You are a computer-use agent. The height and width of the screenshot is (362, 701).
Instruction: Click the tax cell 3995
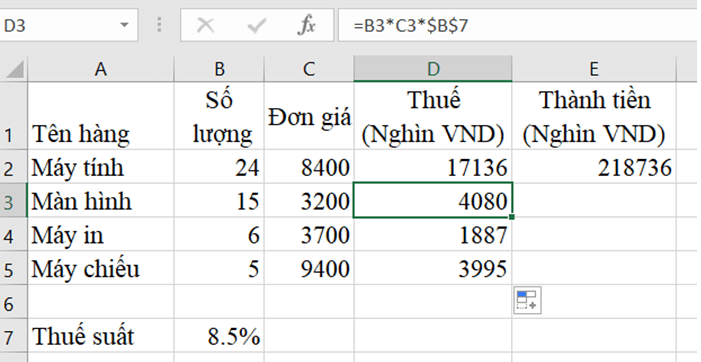point(433,268)
